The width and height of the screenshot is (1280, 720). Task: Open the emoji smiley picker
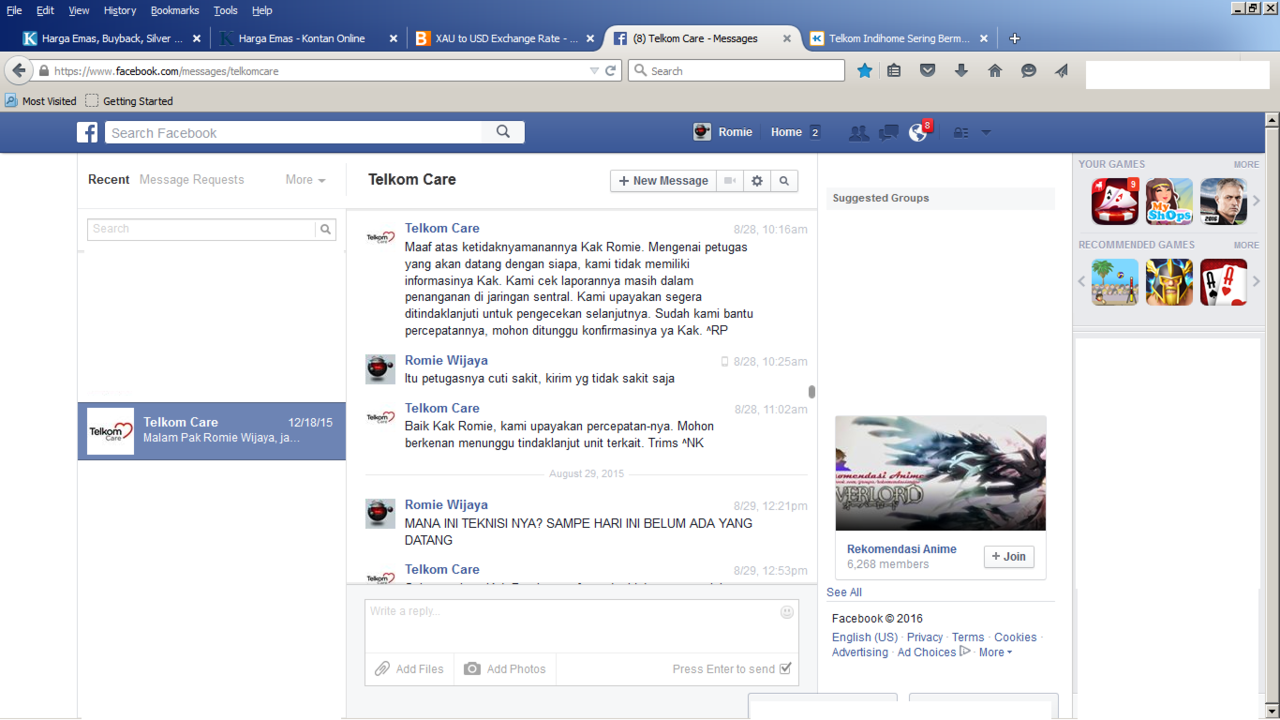[787, 611]
